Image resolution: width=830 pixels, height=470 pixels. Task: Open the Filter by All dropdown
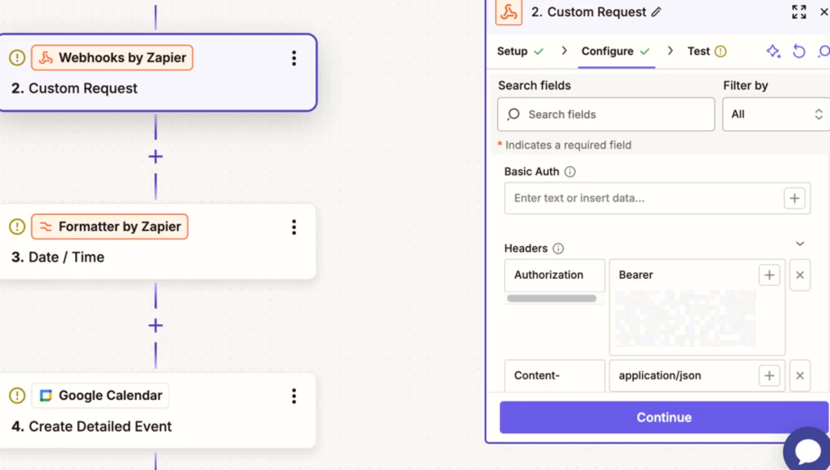coord(776,114)
